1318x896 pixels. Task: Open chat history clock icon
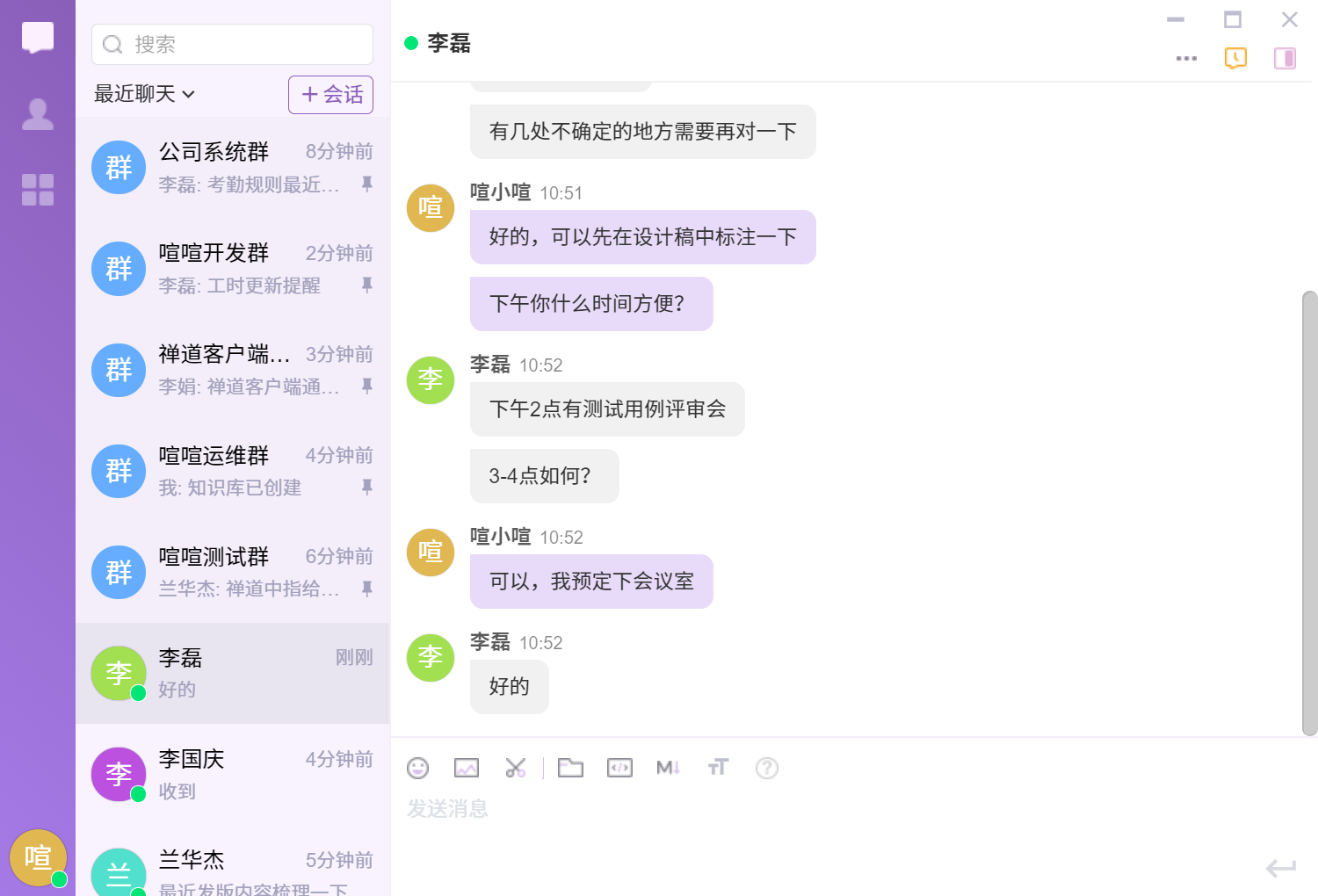click(x=1235, y=59)
